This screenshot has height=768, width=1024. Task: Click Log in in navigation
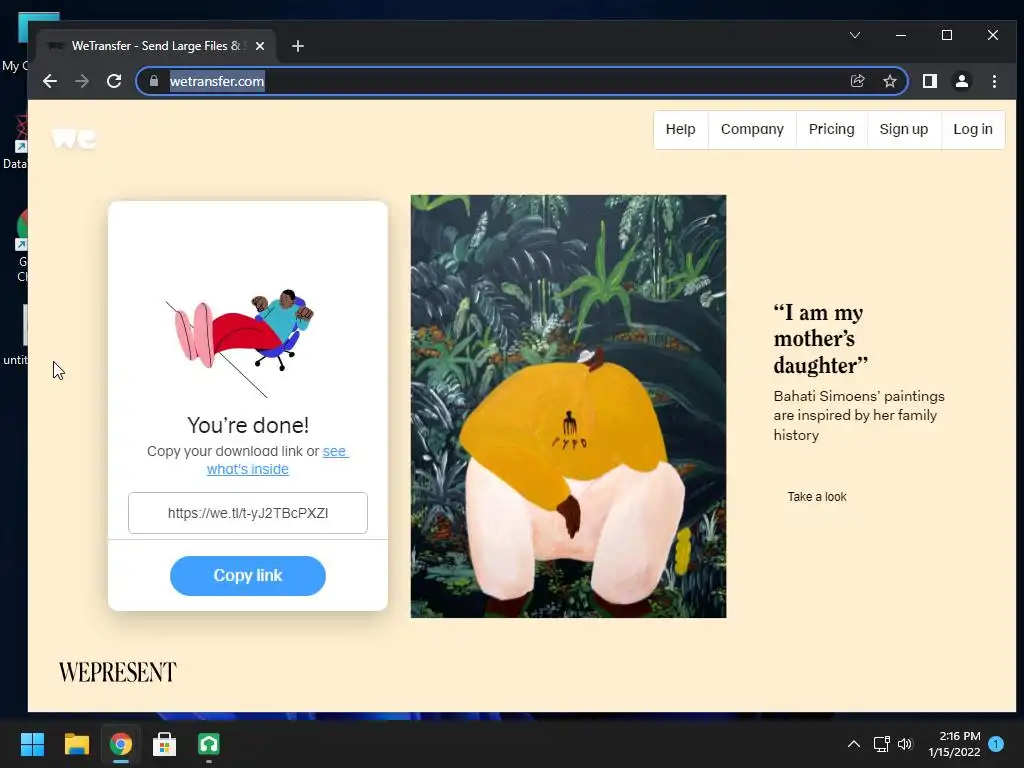point(973,129)
